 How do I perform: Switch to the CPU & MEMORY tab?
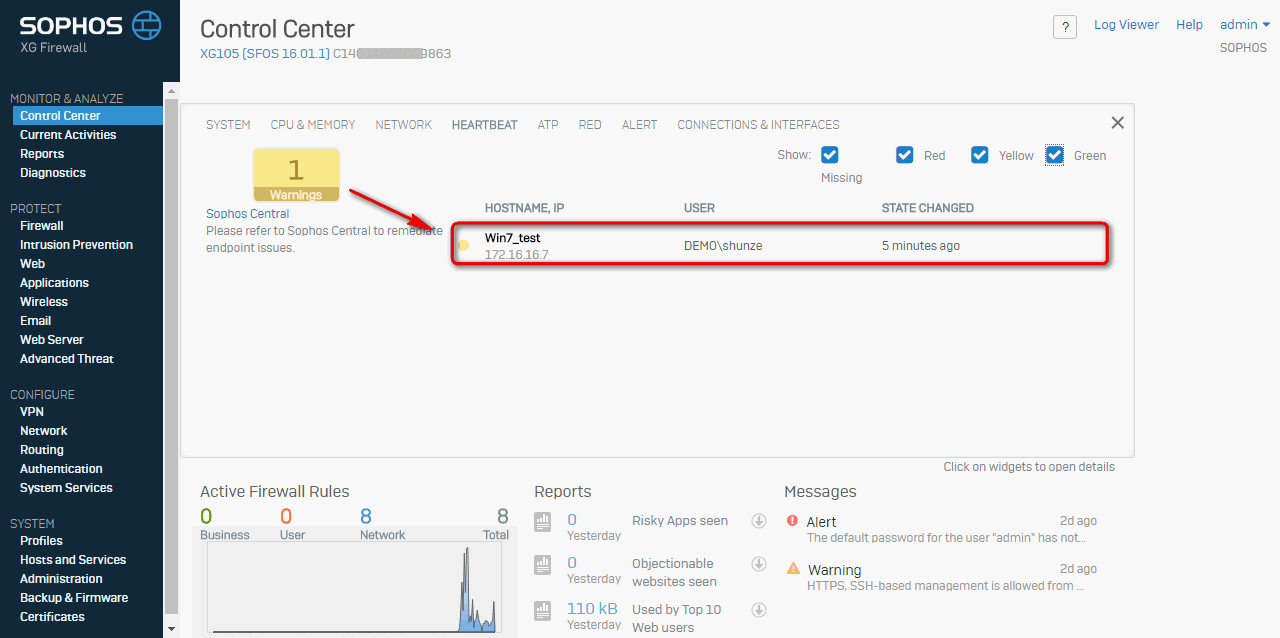click(313, 125)
